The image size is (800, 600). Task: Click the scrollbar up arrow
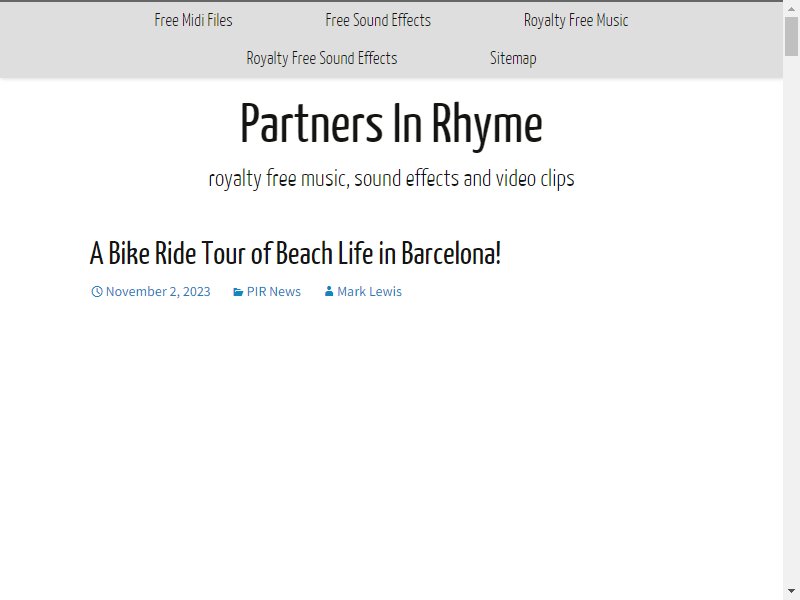[x=791, y=8]
